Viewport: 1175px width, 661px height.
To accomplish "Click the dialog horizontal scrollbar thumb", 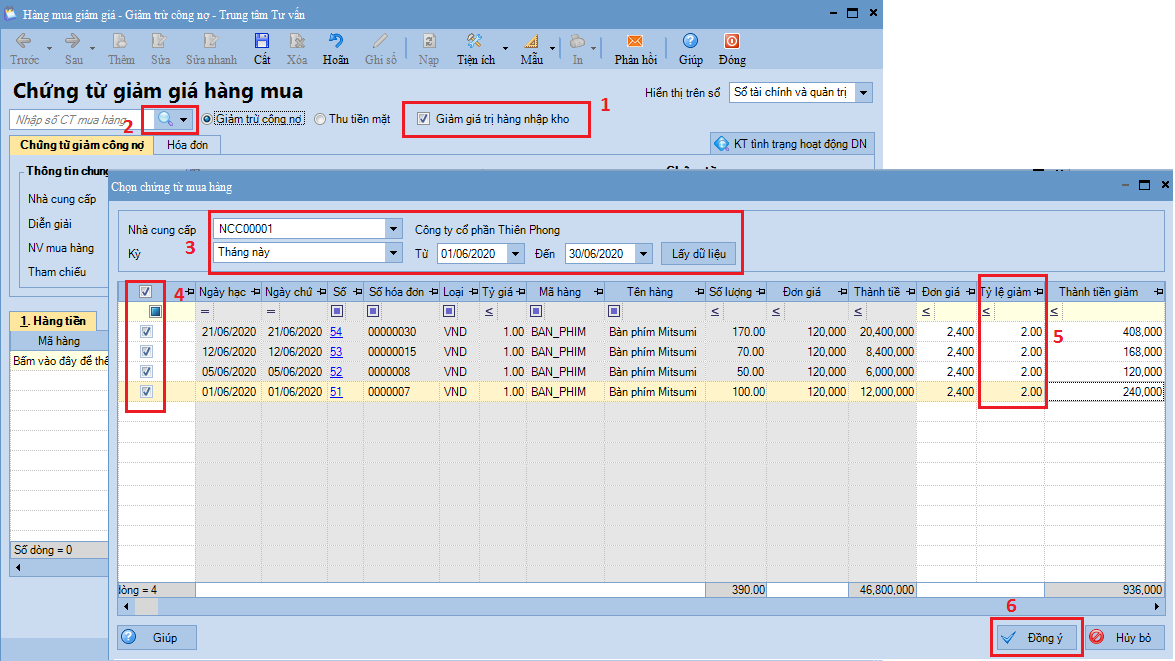I will click(146, 606).
